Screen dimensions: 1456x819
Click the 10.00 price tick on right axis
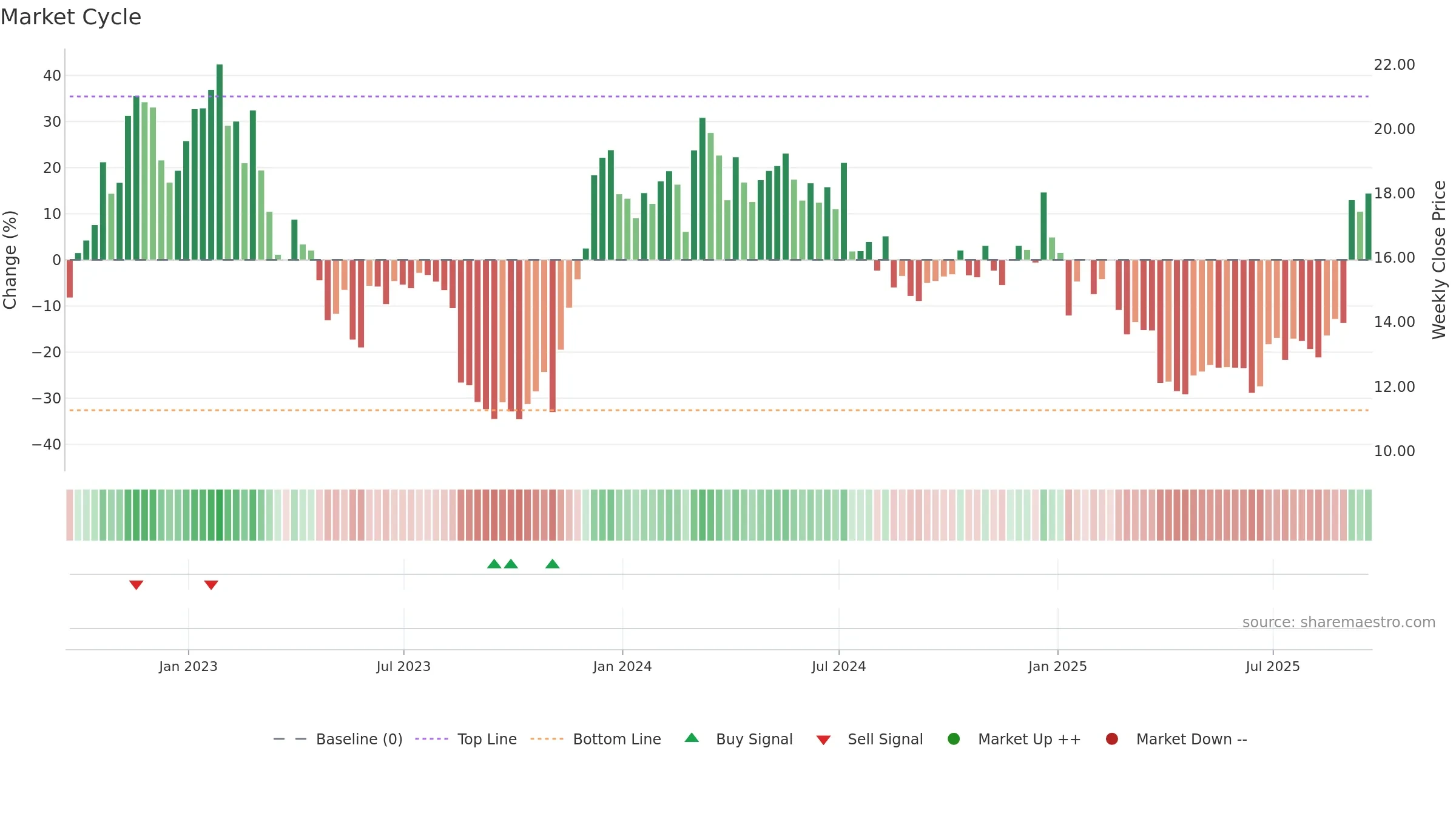click(1394, 451)
